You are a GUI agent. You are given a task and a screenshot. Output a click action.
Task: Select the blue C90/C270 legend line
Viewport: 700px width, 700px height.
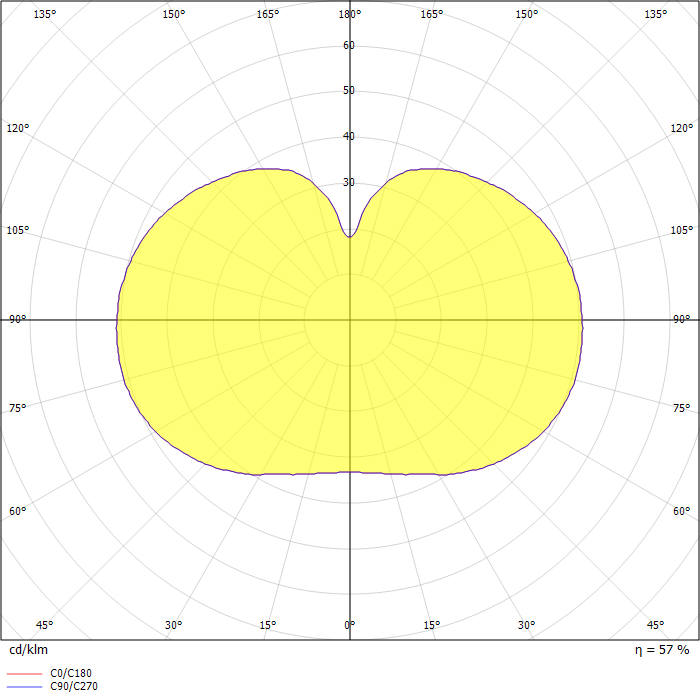(x=25, y=687)
